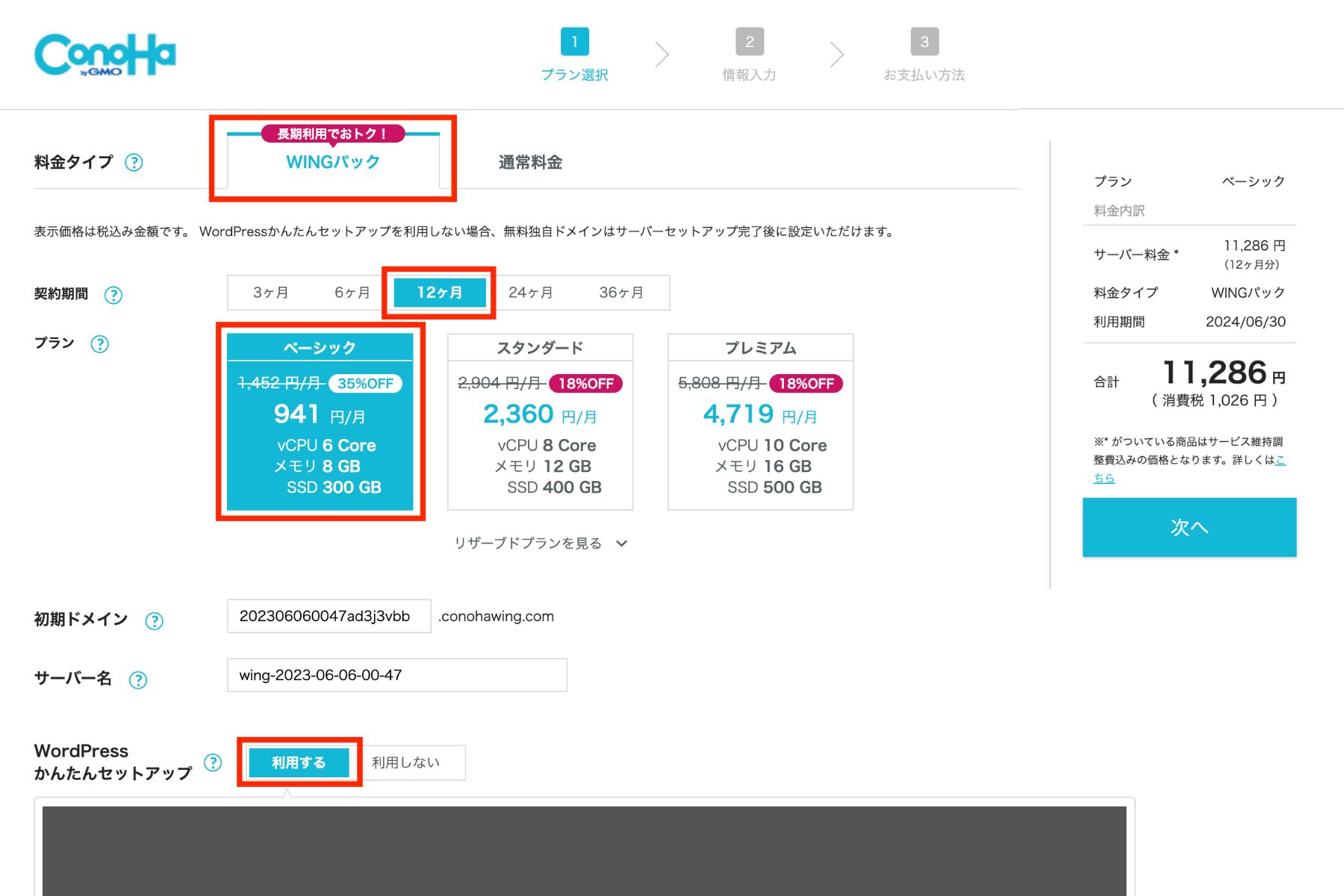
Task: Click the ConoHa by GMO logo
Action: [105, 55]
